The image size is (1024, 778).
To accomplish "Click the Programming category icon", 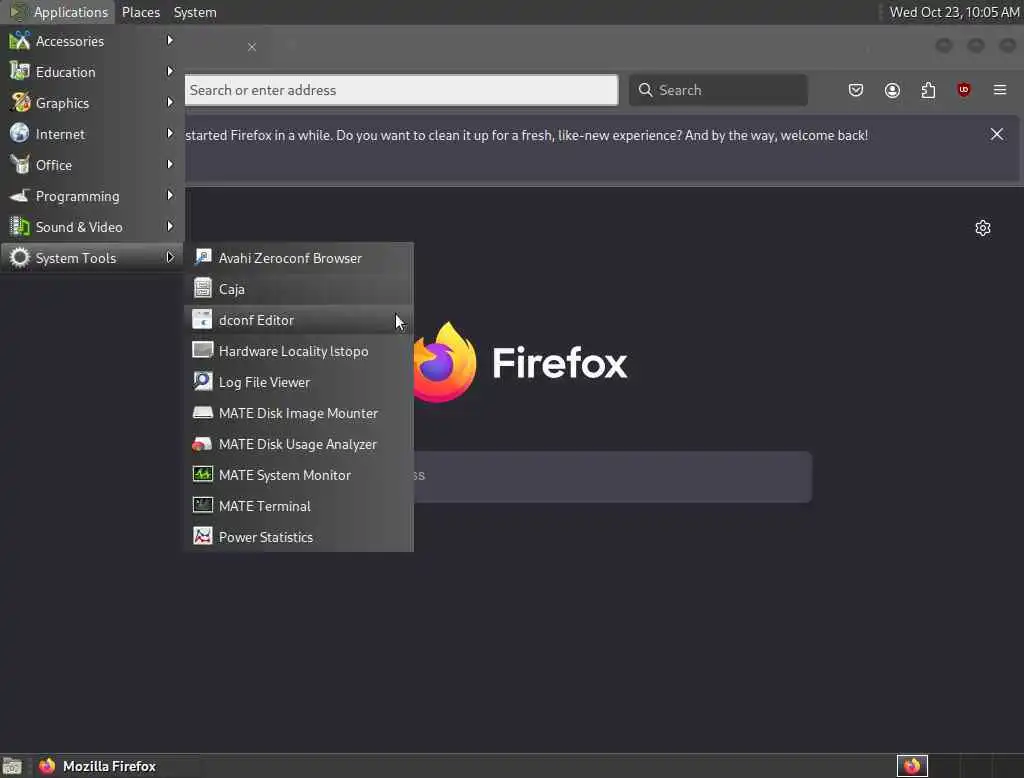I will [20, 195].
